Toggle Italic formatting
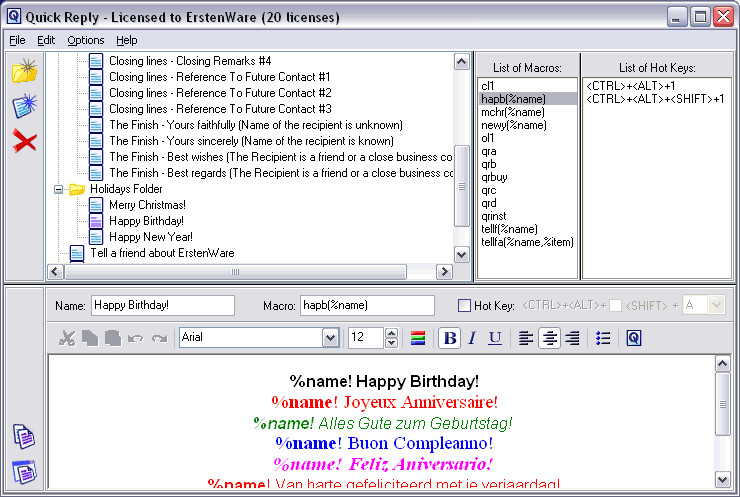Image resolution: width=740 pixels, height=497 pixels. point(472,338)
